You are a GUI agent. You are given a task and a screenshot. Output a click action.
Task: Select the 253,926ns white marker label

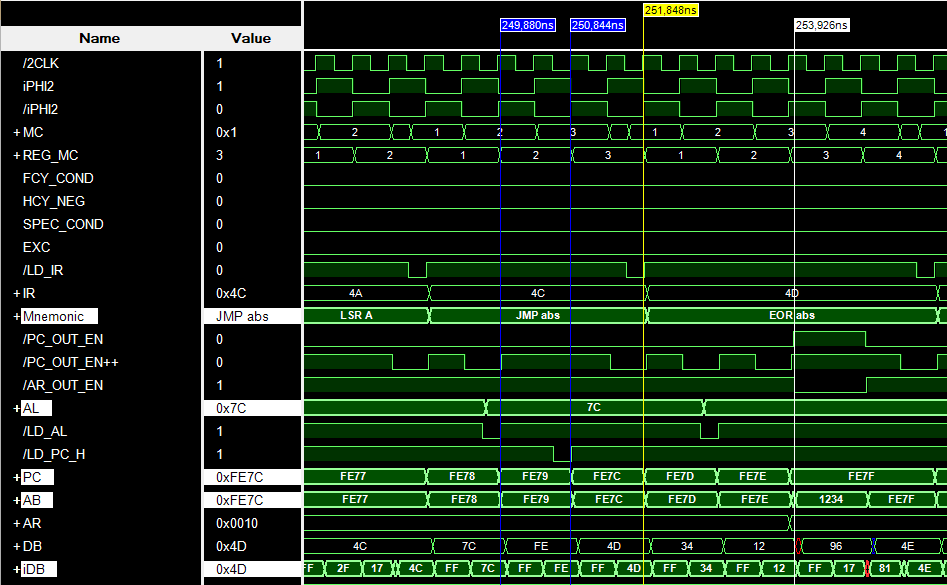click(x=821, y=25)
